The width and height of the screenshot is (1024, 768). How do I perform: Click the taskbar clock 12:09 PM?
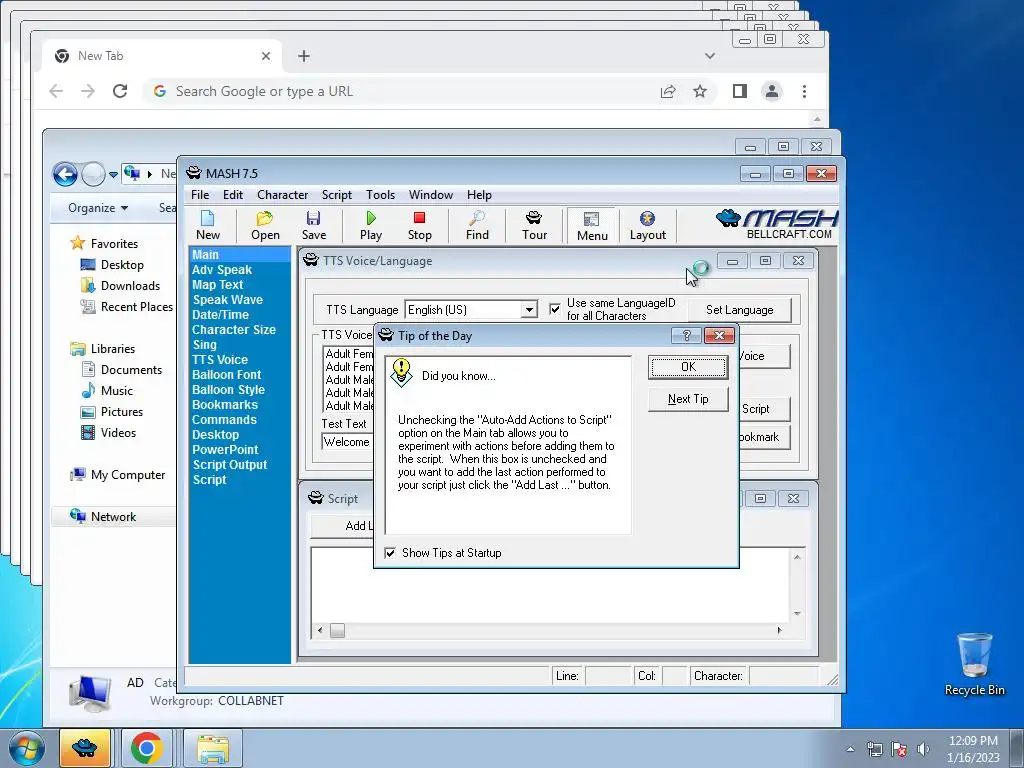click(x=972, y=741)
